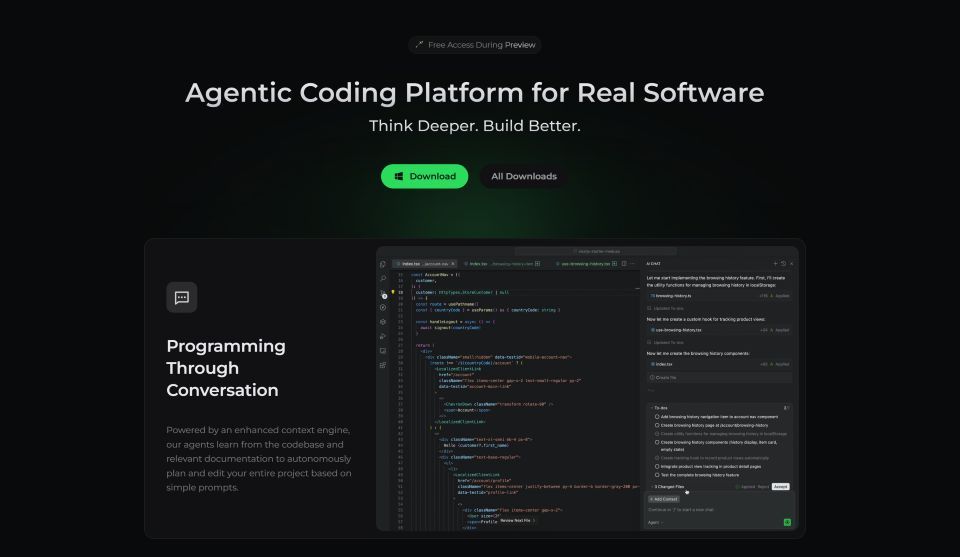Open AI chat history icon
The image size is (960, 557).
783,264
